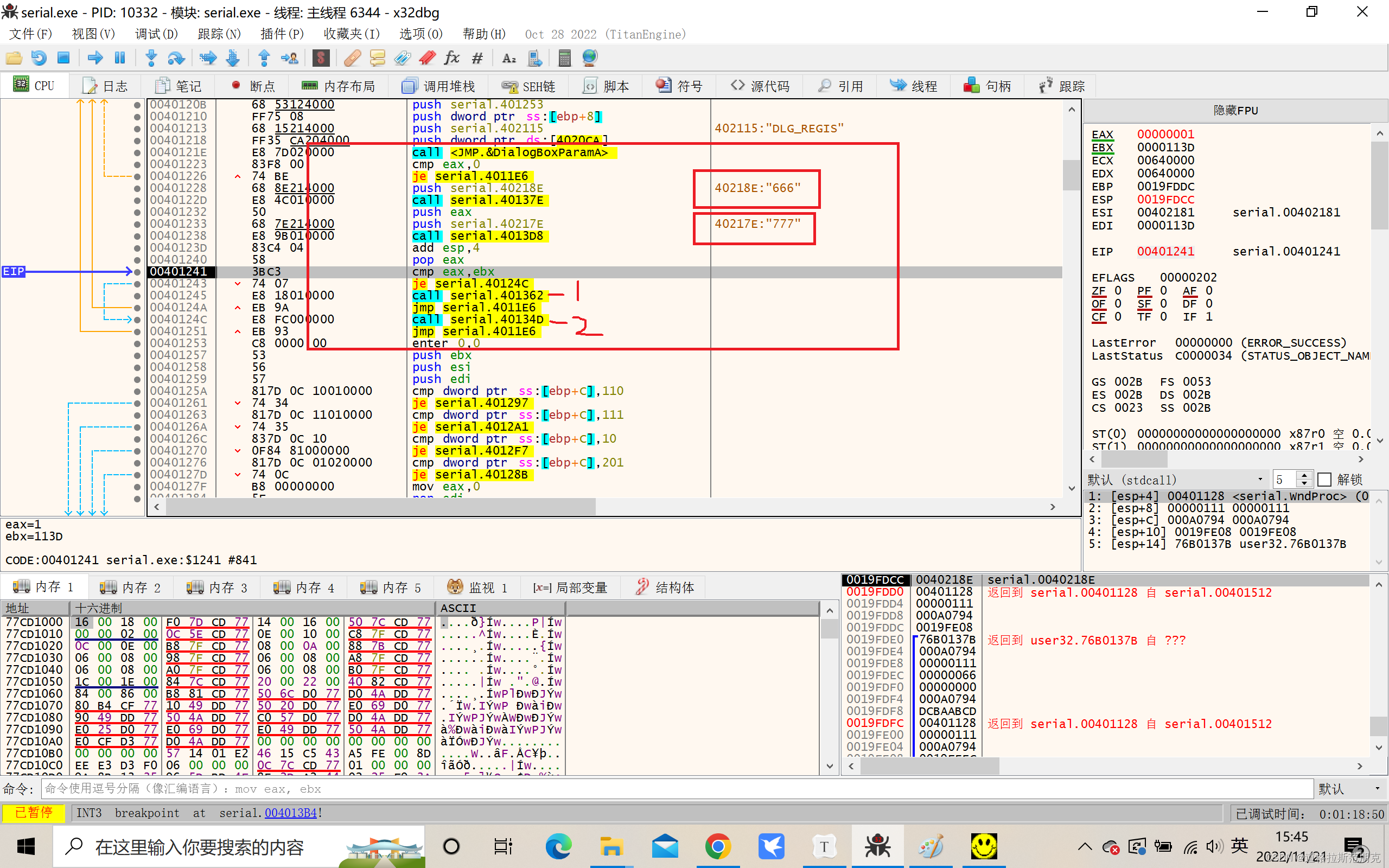Switch to the 断点 tab
This screenshot has width=1389, height=868.
coord(254,86)
